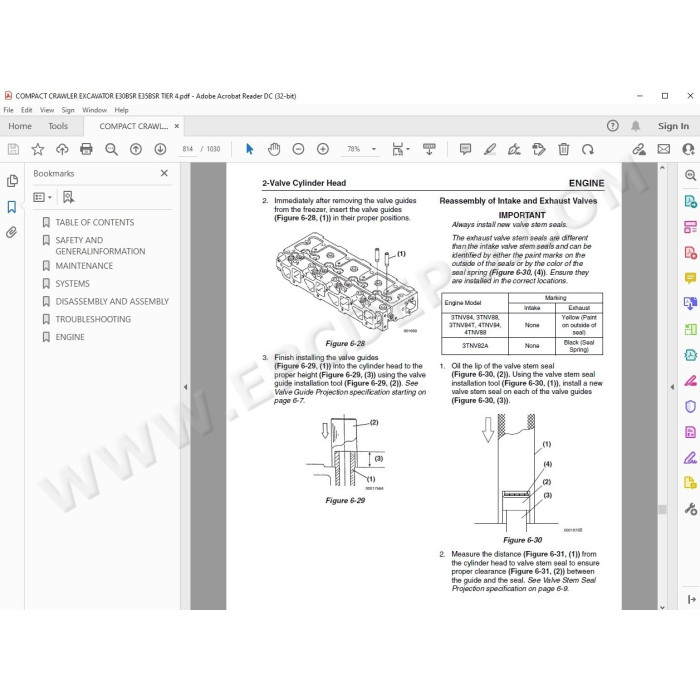The width and height of the screenshot is (700, 700).
Task: Close the Bookmarks panel
Action: [x=164, y=173]
